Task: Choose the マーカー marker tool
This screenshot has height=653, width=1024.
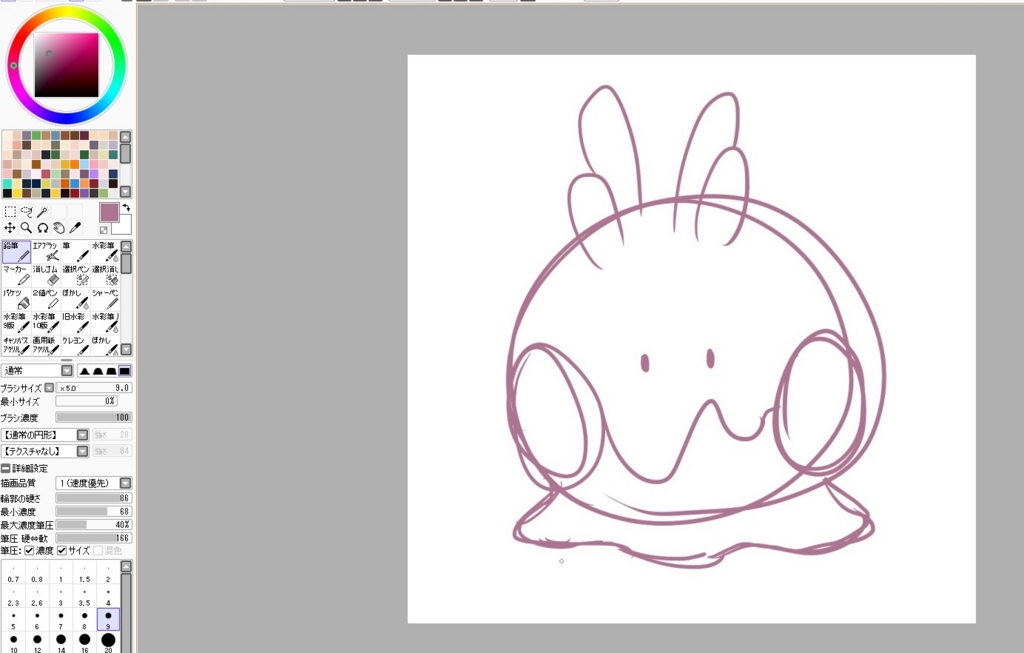Action: click(16, 276)
